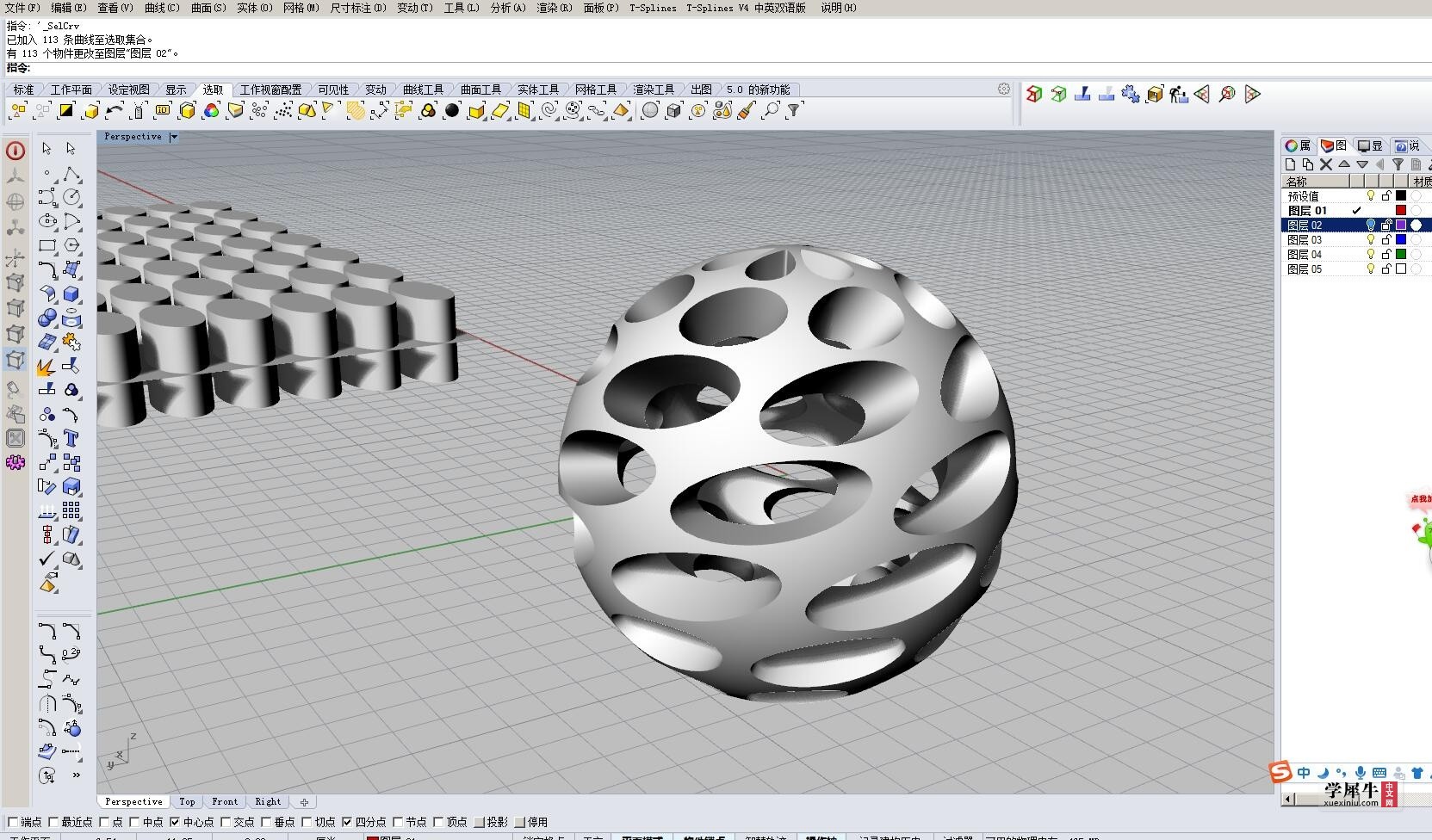Click the Selection filter funnel icon

point(794,110)
